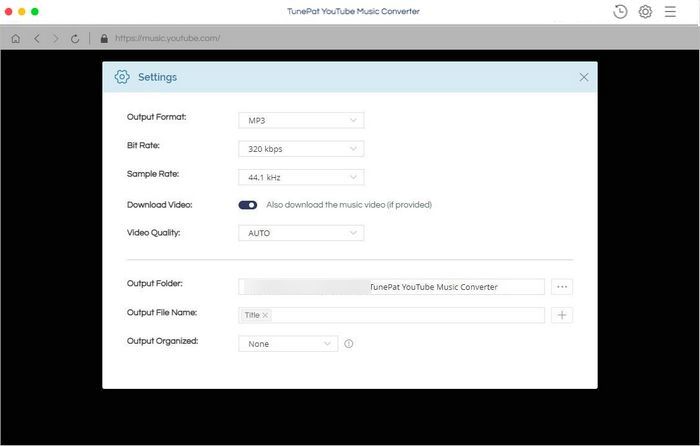
Task: Click the gear icon in Settings header
Action: [x=122, y=77]
